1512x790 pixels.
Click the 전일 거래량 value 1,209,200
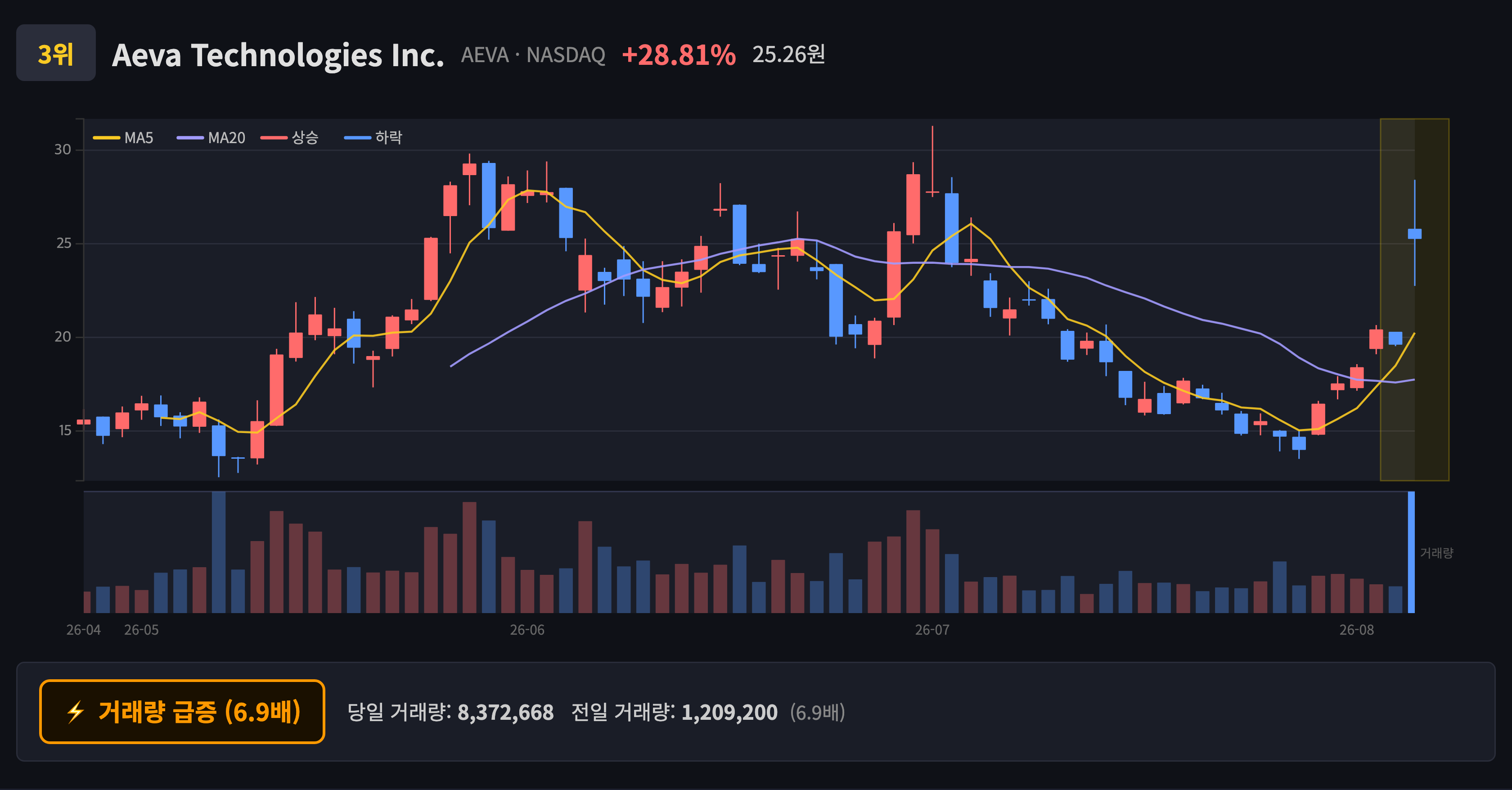tap(729, 713)
